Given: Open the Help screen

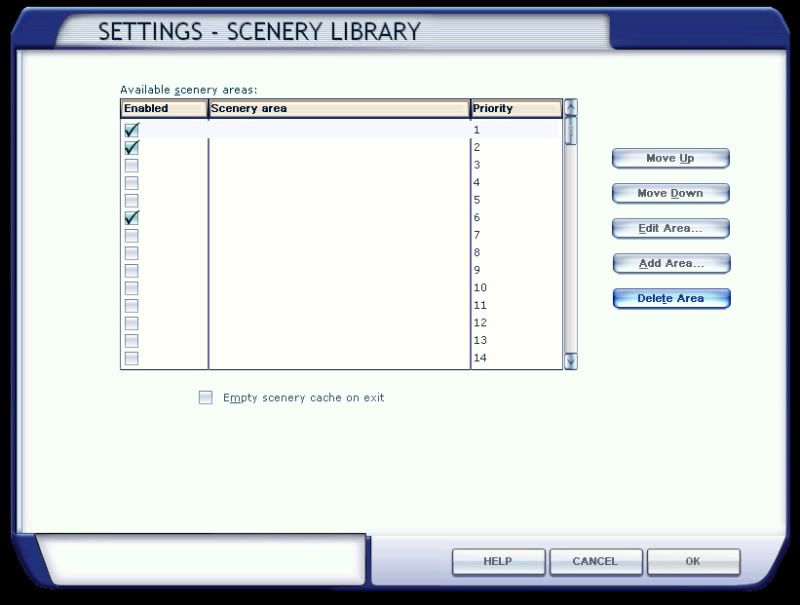Looking at the screenshot, I should pos(497,561).
